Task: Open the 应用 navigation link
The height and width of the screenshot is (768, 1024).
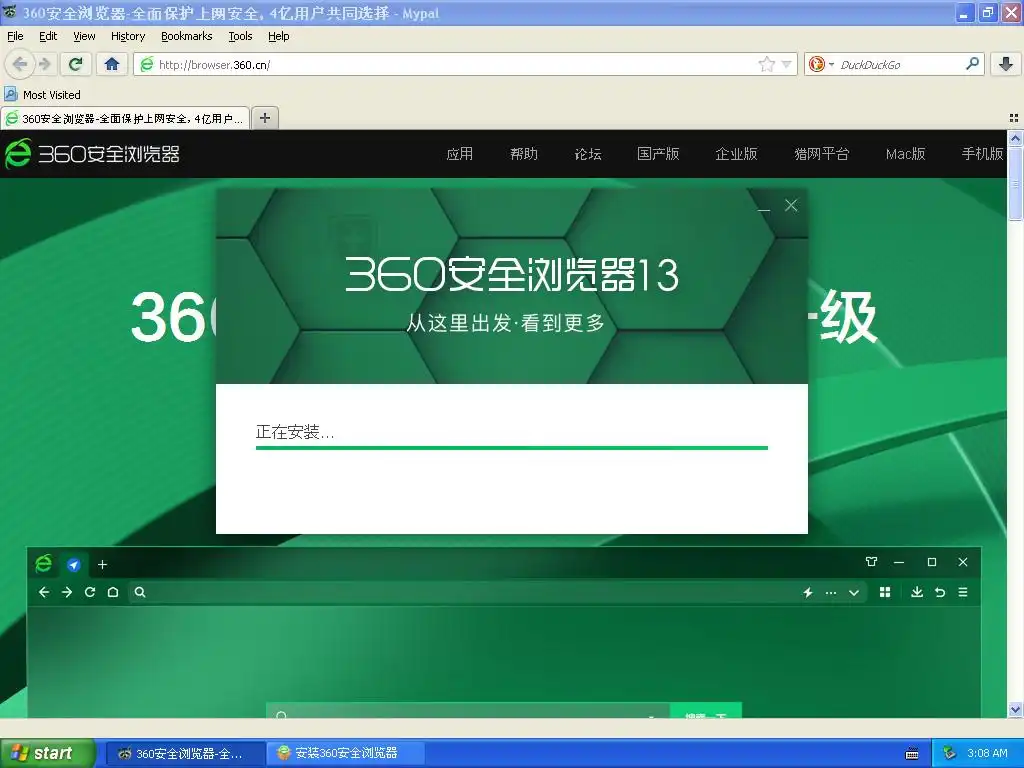Action: pyautogui.click(x=459, y=153)
